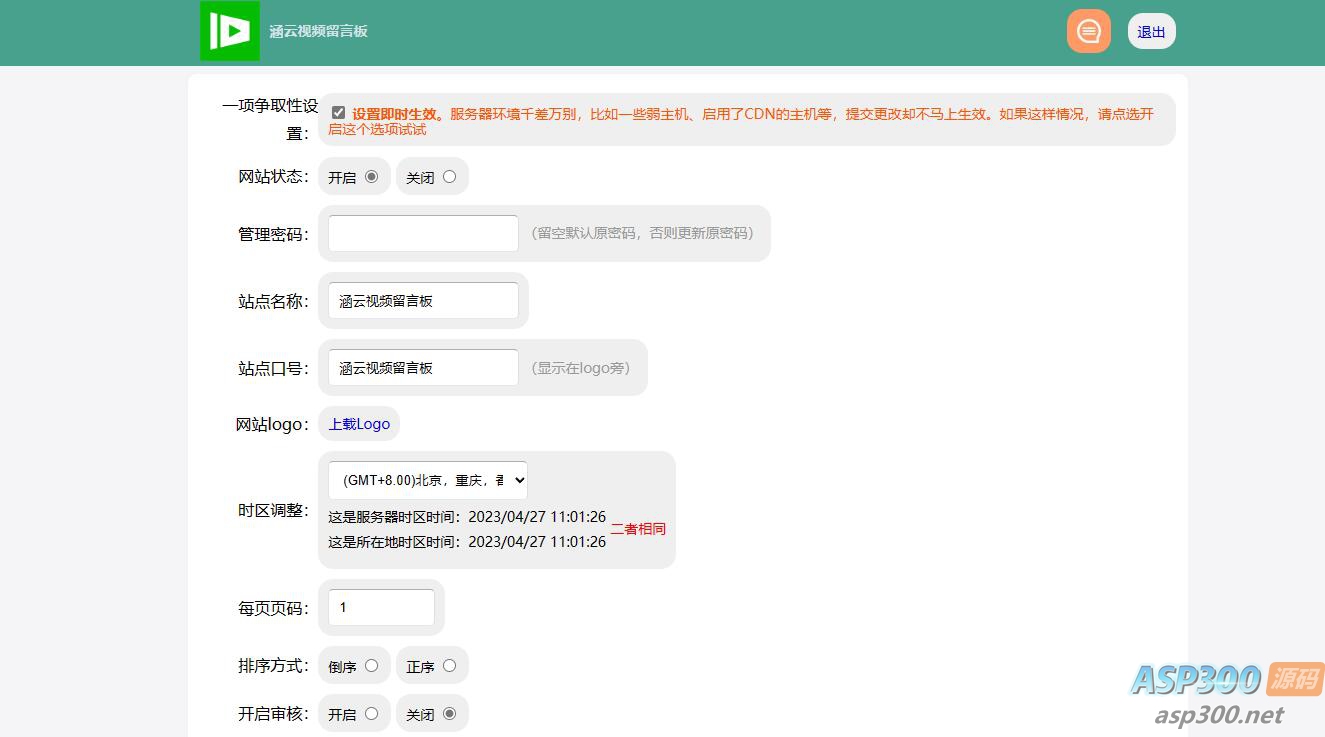This screenshot has height=737, width=1325.
Task: Select 开启 for 网站状态
Action: [x=371, y=176]
